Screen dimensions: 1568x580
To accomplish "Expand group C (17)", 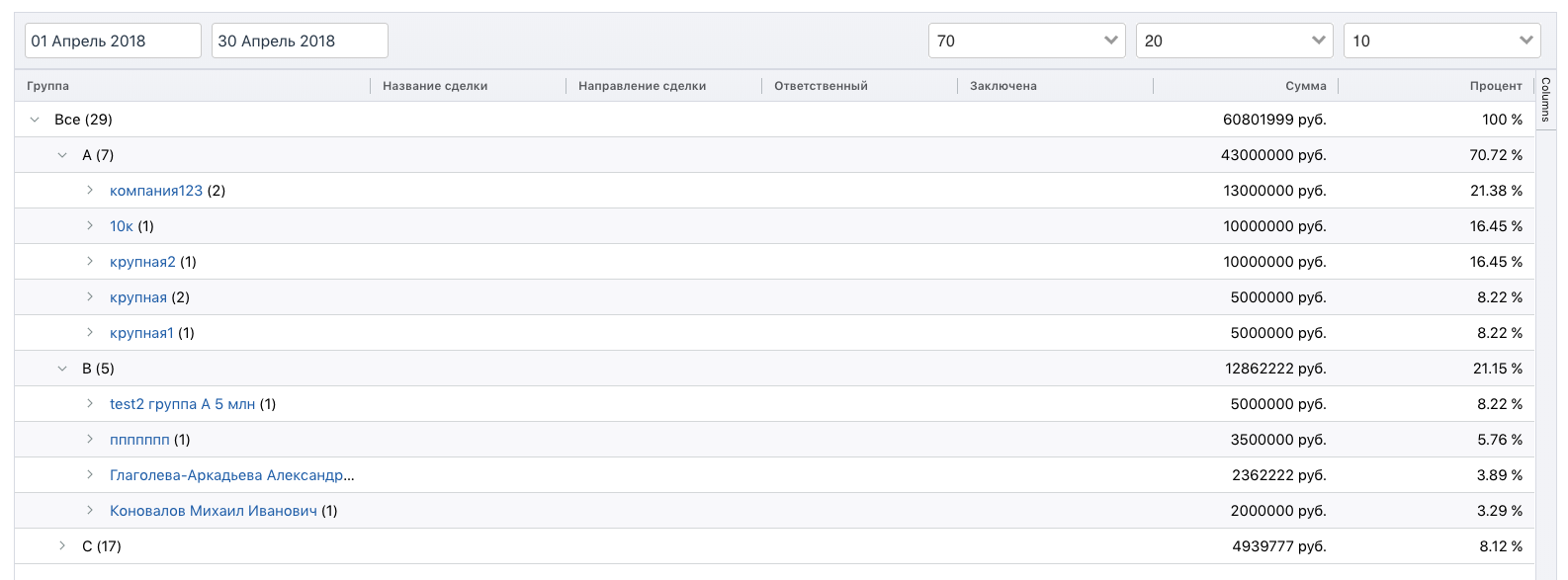I will click(x=62, y=546).
